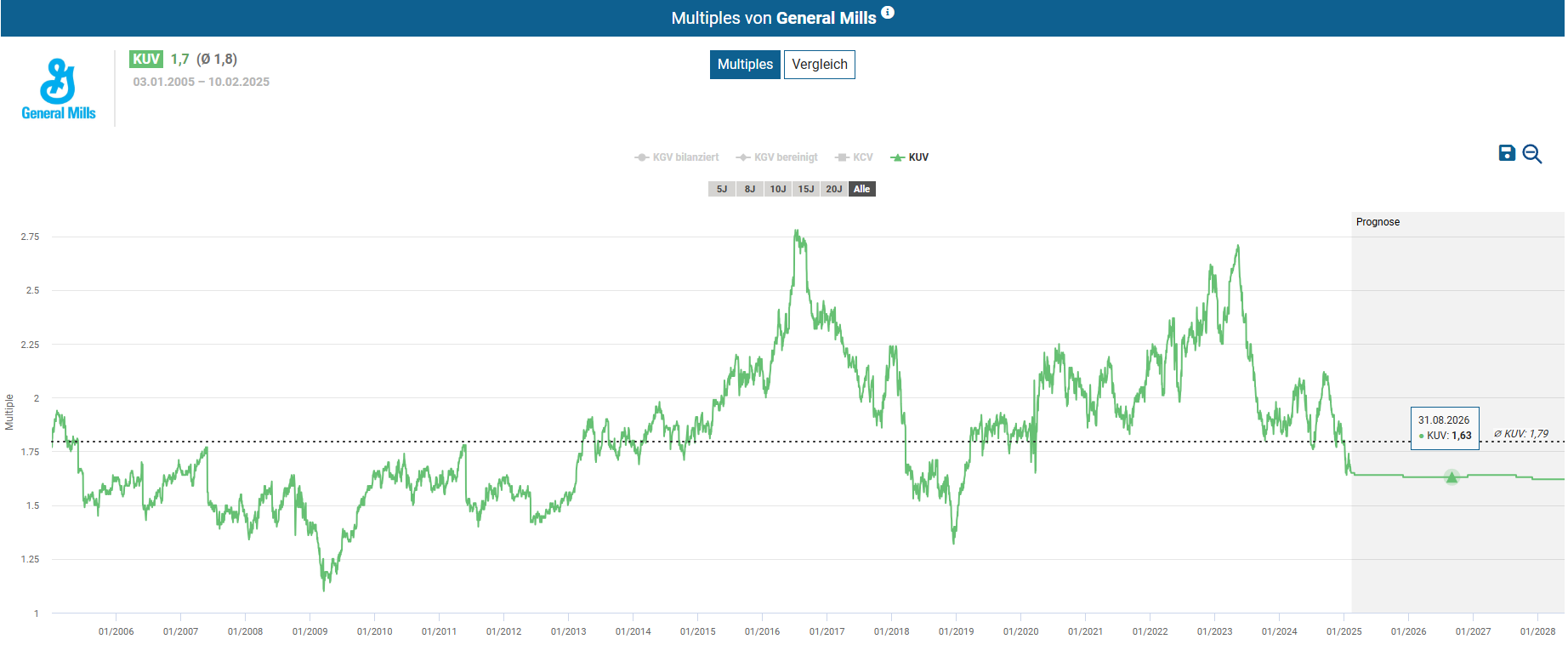
Task: Switch to the Multiples tab
Action: pyautogui.click(x=745, y=65)
